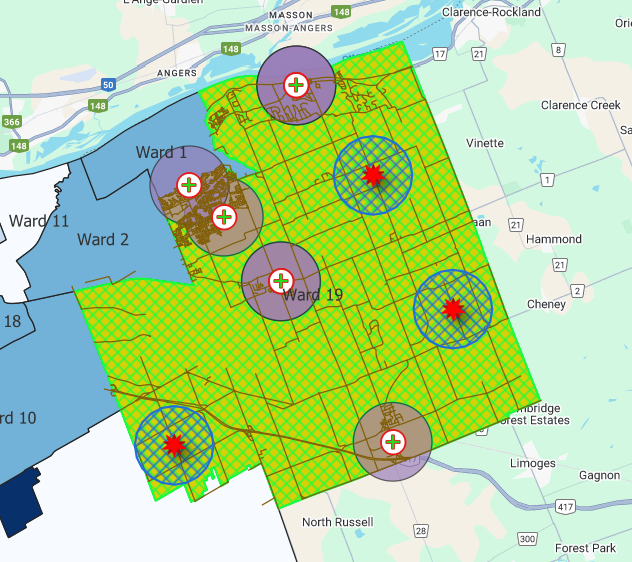
Task: Click the Hammond town label
Action: (x=553, y=239)
